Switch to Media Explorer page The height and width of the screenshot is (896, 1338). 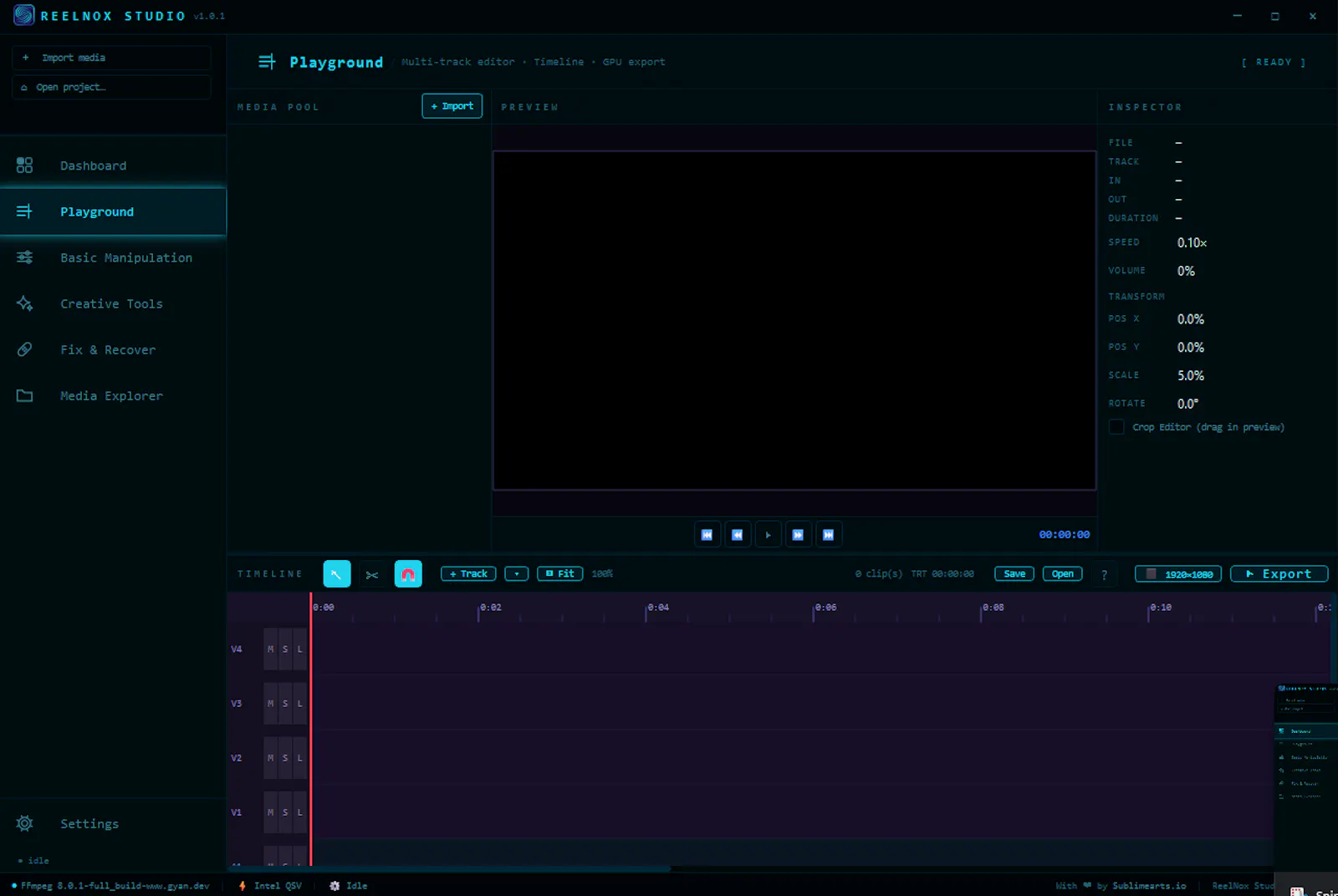[113, 395]
